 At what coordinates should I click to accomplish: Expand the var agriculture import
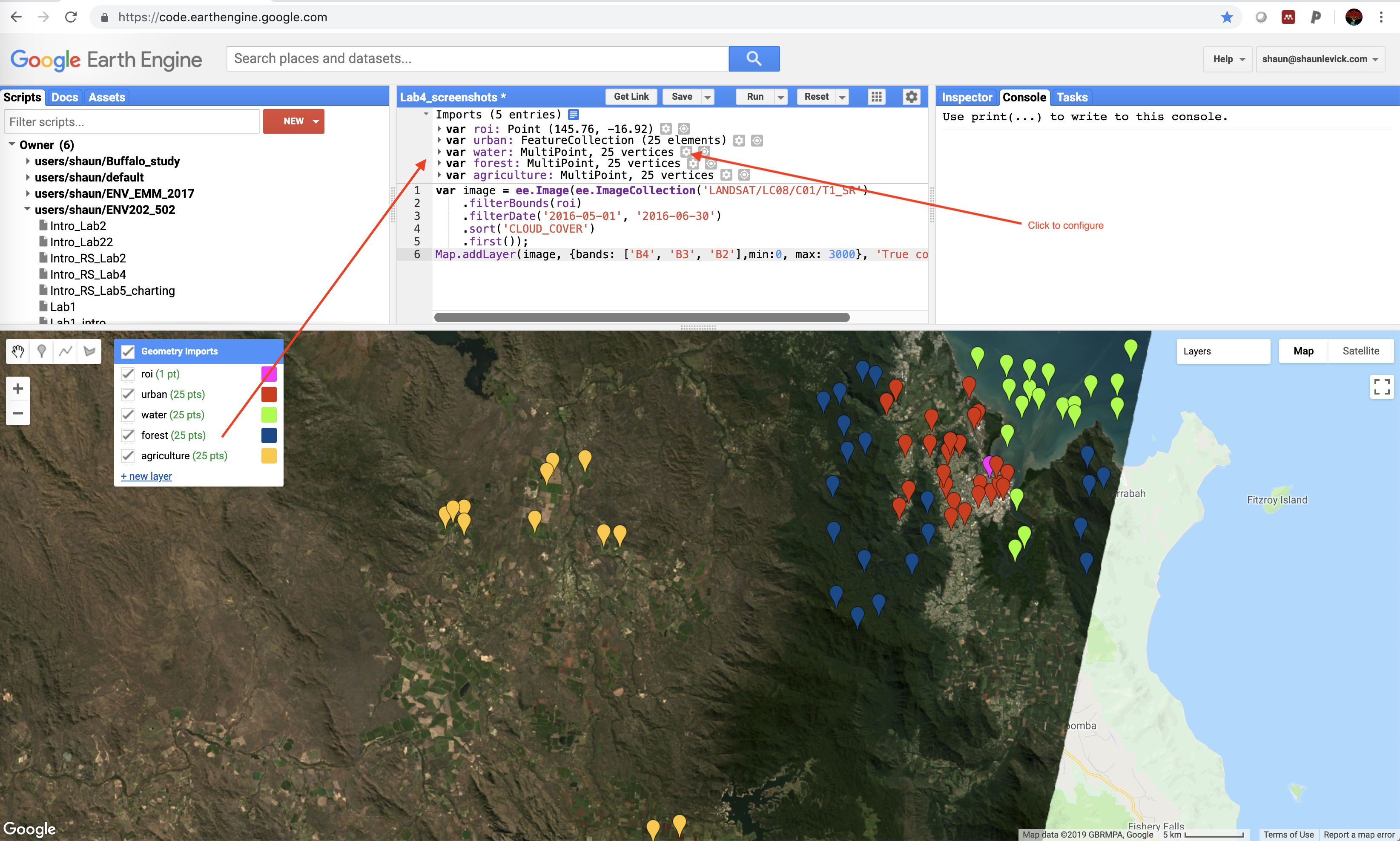coord(439,175)
